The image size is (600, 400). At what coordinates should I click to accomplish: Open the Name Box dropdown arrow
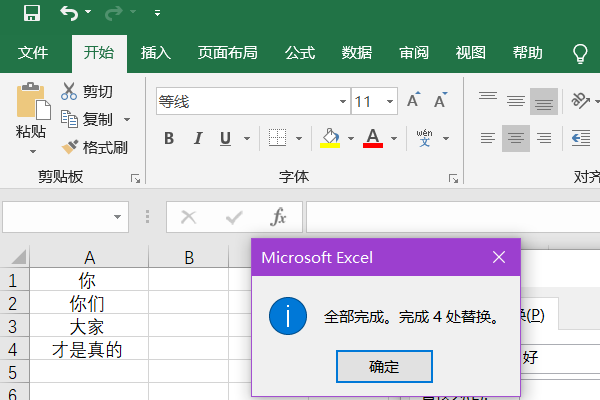click(x=119, y=216)
